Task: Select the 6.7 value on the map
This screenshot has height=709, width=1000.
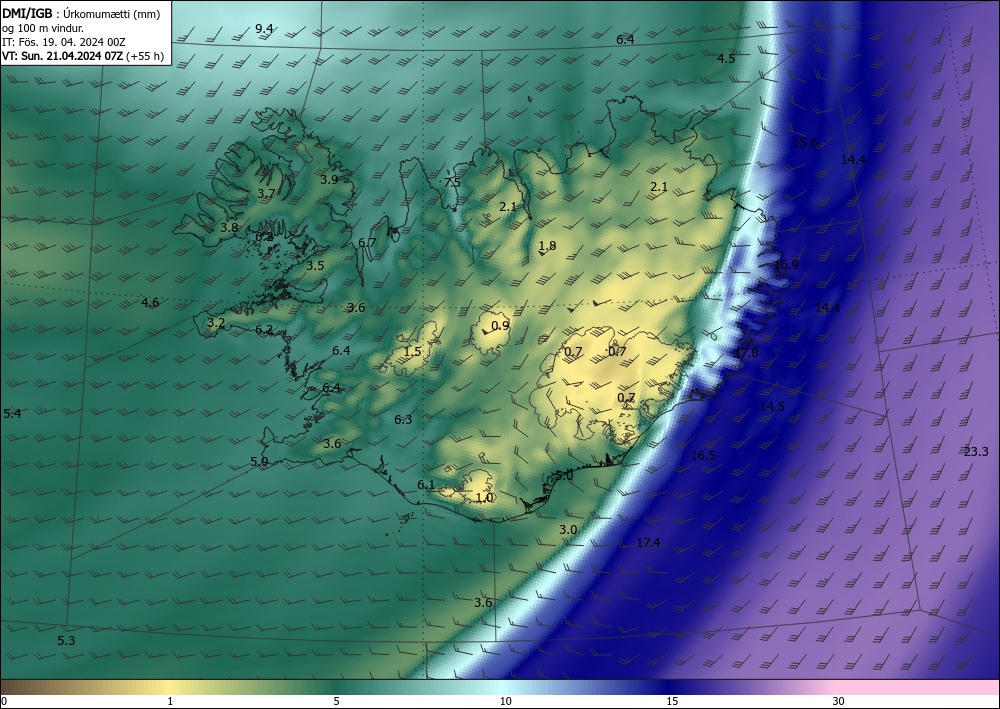Action: point(367,242)
